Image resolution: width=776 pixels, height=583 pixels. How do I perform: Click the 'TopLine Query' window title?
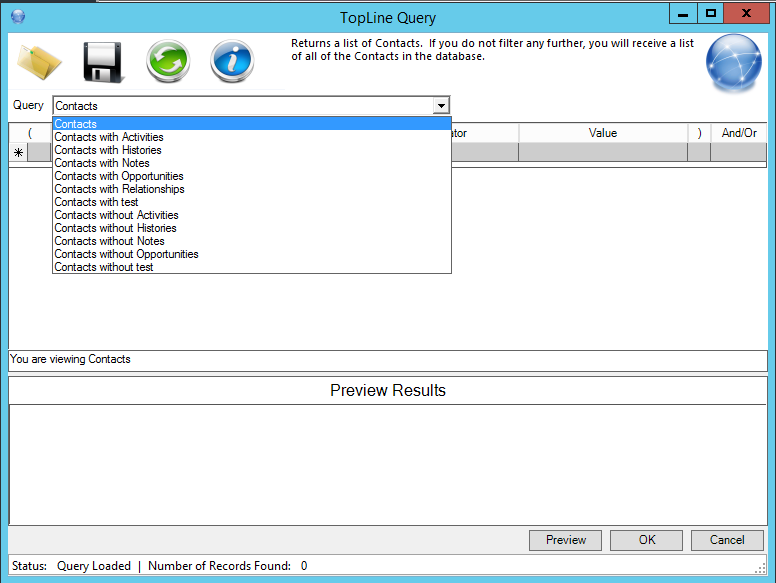pos(388,18)
